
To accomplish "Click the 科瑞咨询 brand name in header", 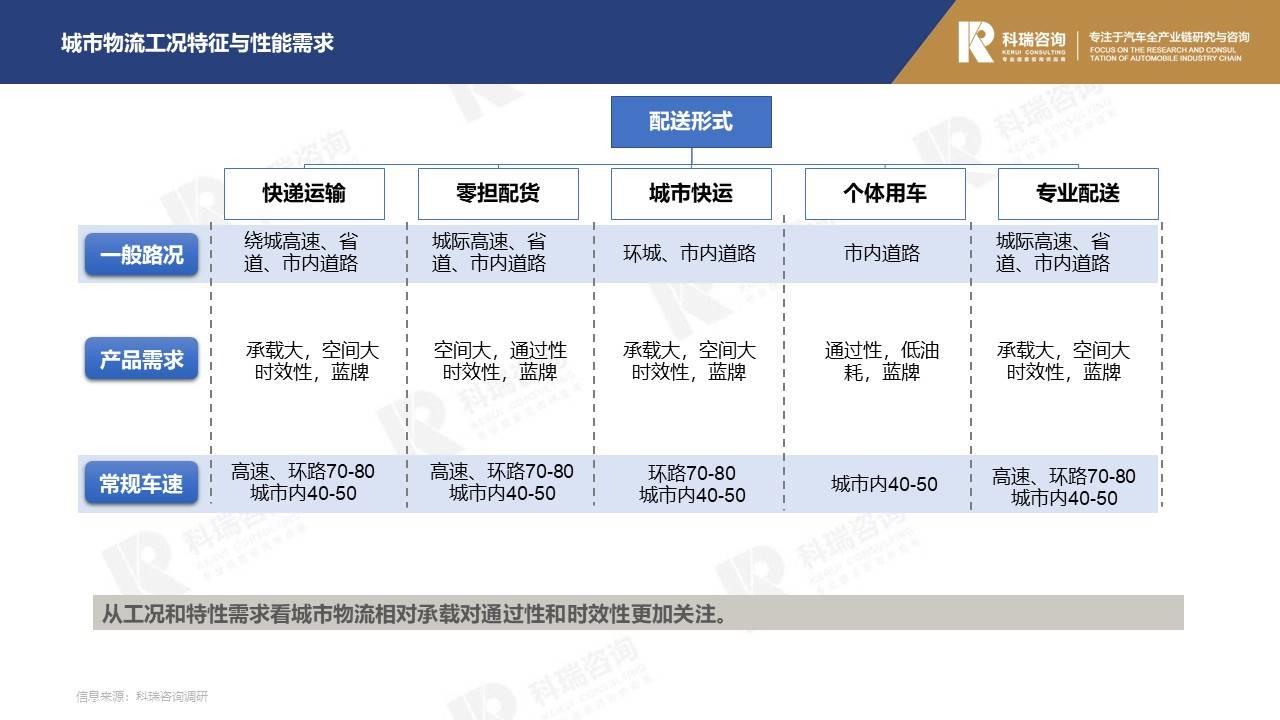I will [x=1033, y=38].
